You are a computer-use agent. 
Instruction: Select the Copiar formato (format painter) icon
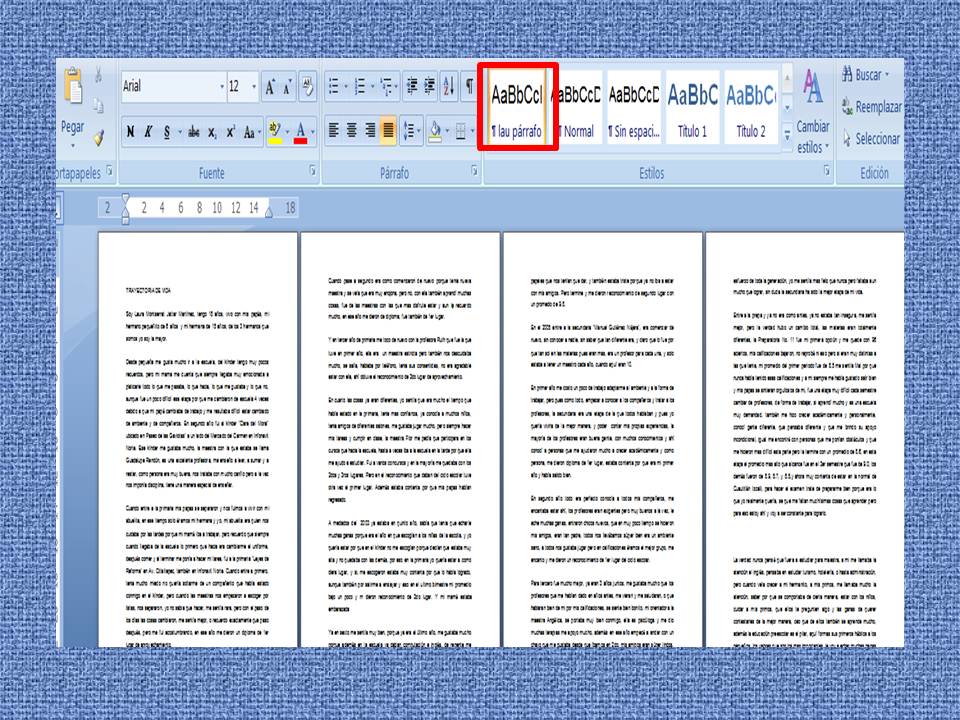click(x=99, y=139)
